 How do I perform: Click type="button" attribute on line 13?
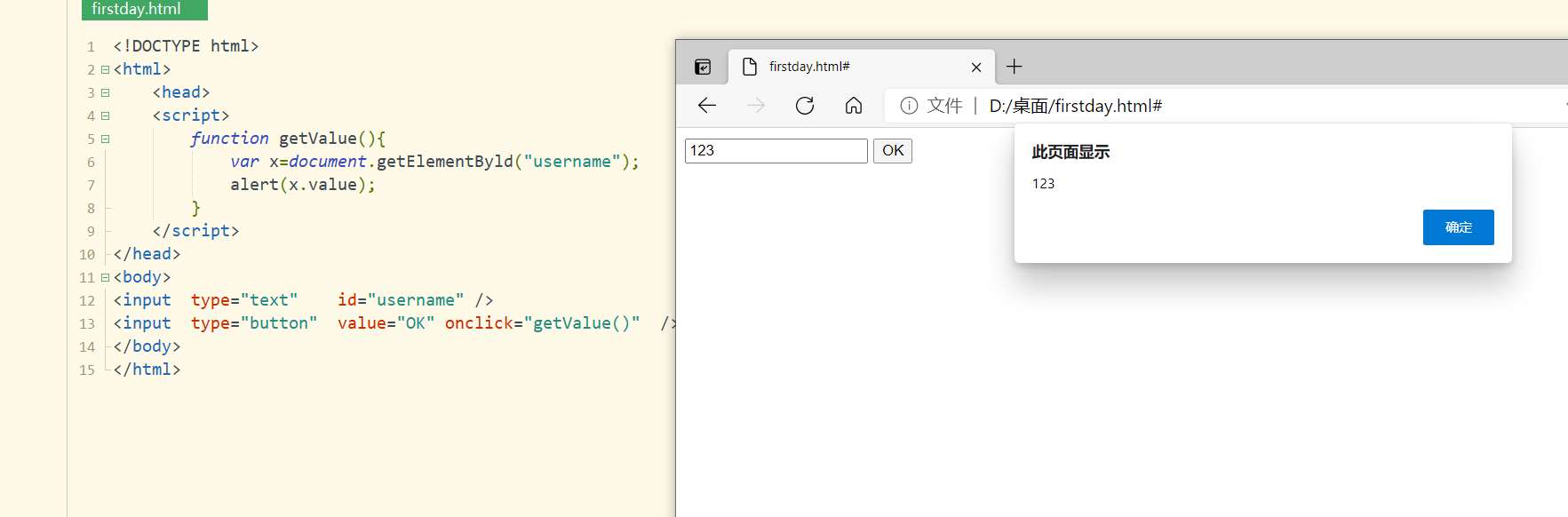click(x=254, y=323)
